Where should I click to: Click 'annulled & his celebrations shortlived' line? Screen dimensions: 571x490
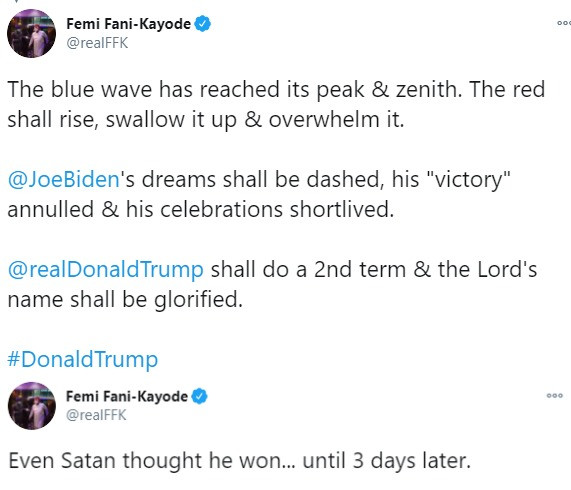201,210
